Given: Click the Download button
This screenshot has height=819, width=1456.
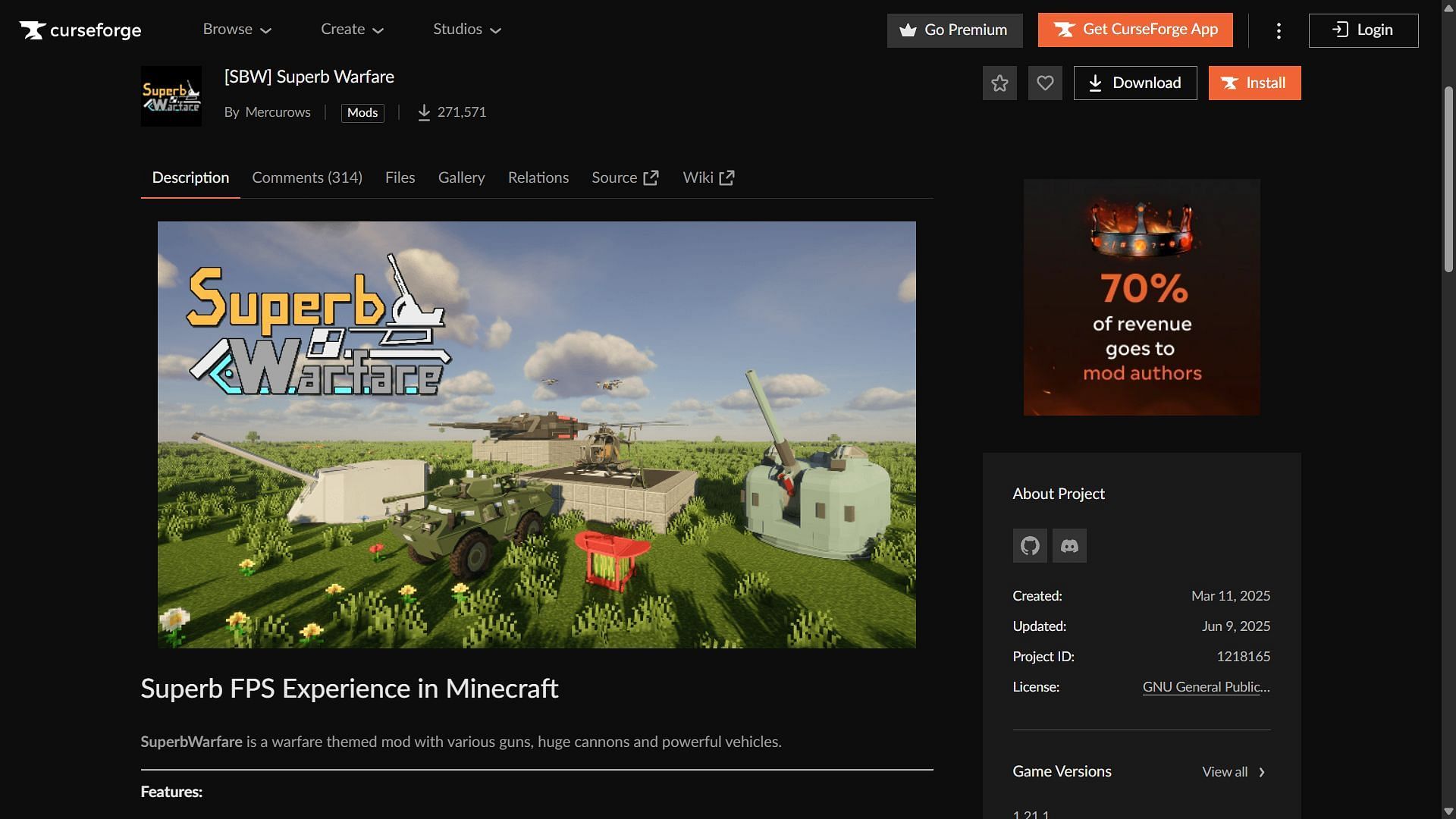Looking at the screenshot, I should 1135,83.
